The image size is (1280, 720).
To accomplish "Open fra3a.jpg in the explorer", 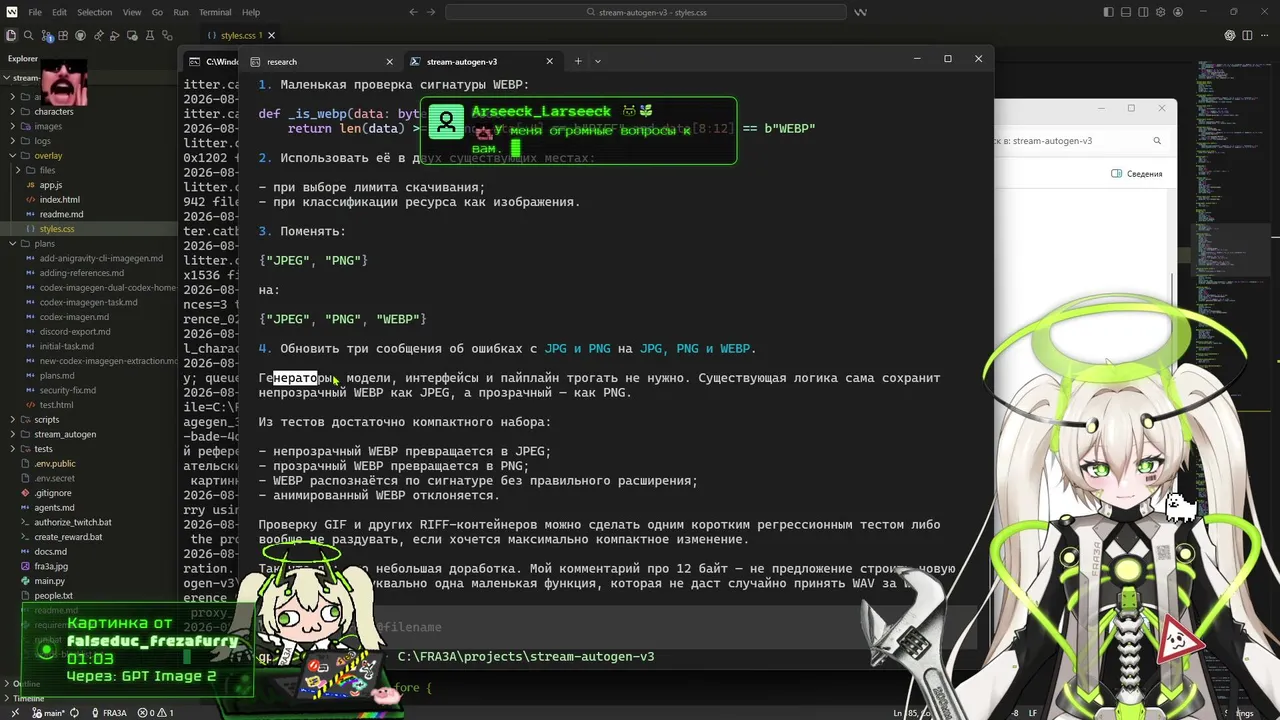I will pyautogui.click(x=51, y=566).
